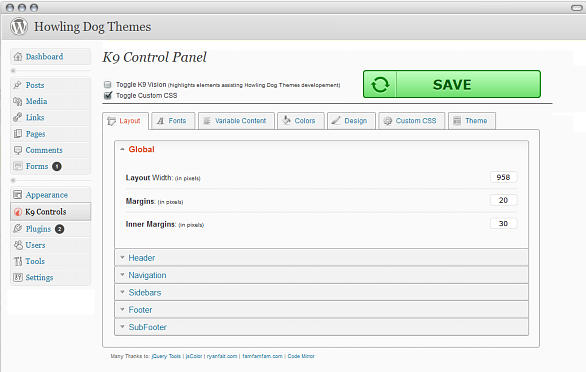Click the green SAVE button
Screen dimensions: 586x372
tap(452, 84)
